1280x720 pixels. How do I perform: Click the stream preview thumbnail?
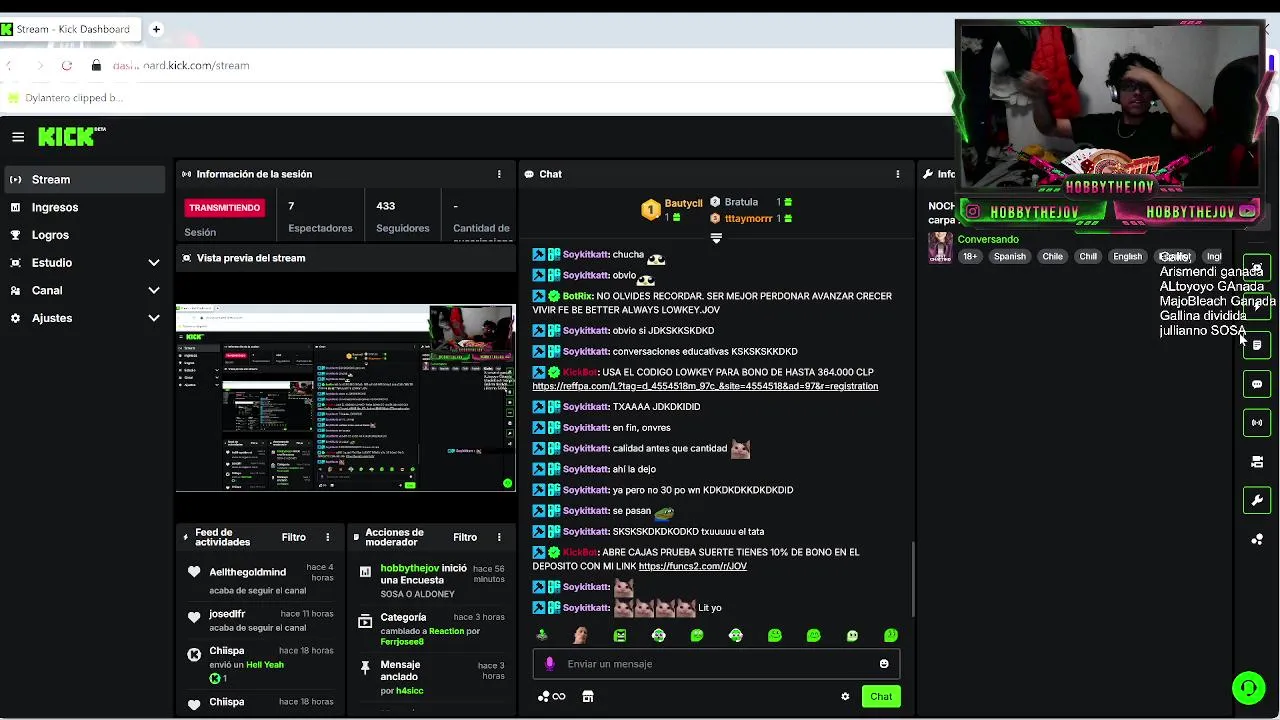[x=346, y=397]
